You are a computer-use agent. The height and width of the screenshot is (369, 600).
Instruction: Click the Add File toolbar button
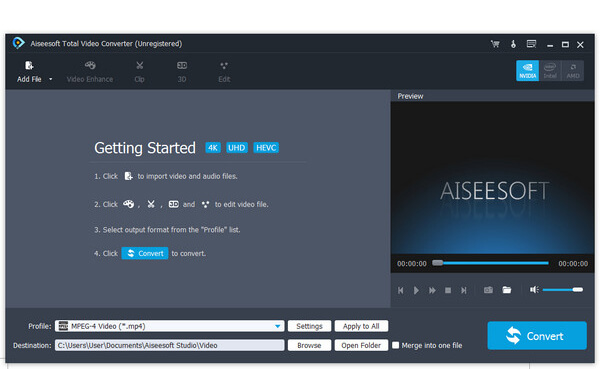point(29,72)
